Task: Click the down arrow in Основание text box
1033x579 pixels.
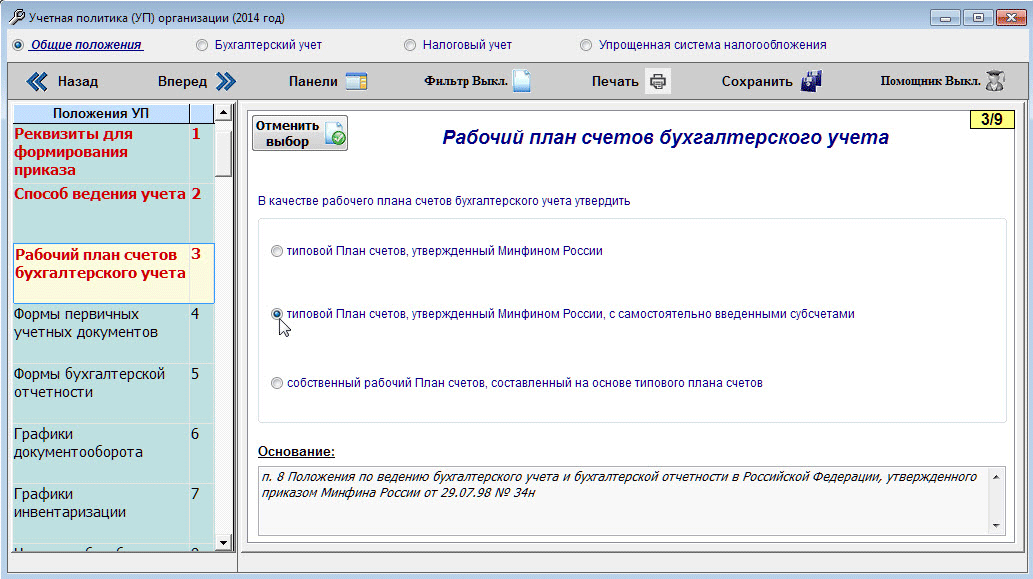Action: [995, 525]
